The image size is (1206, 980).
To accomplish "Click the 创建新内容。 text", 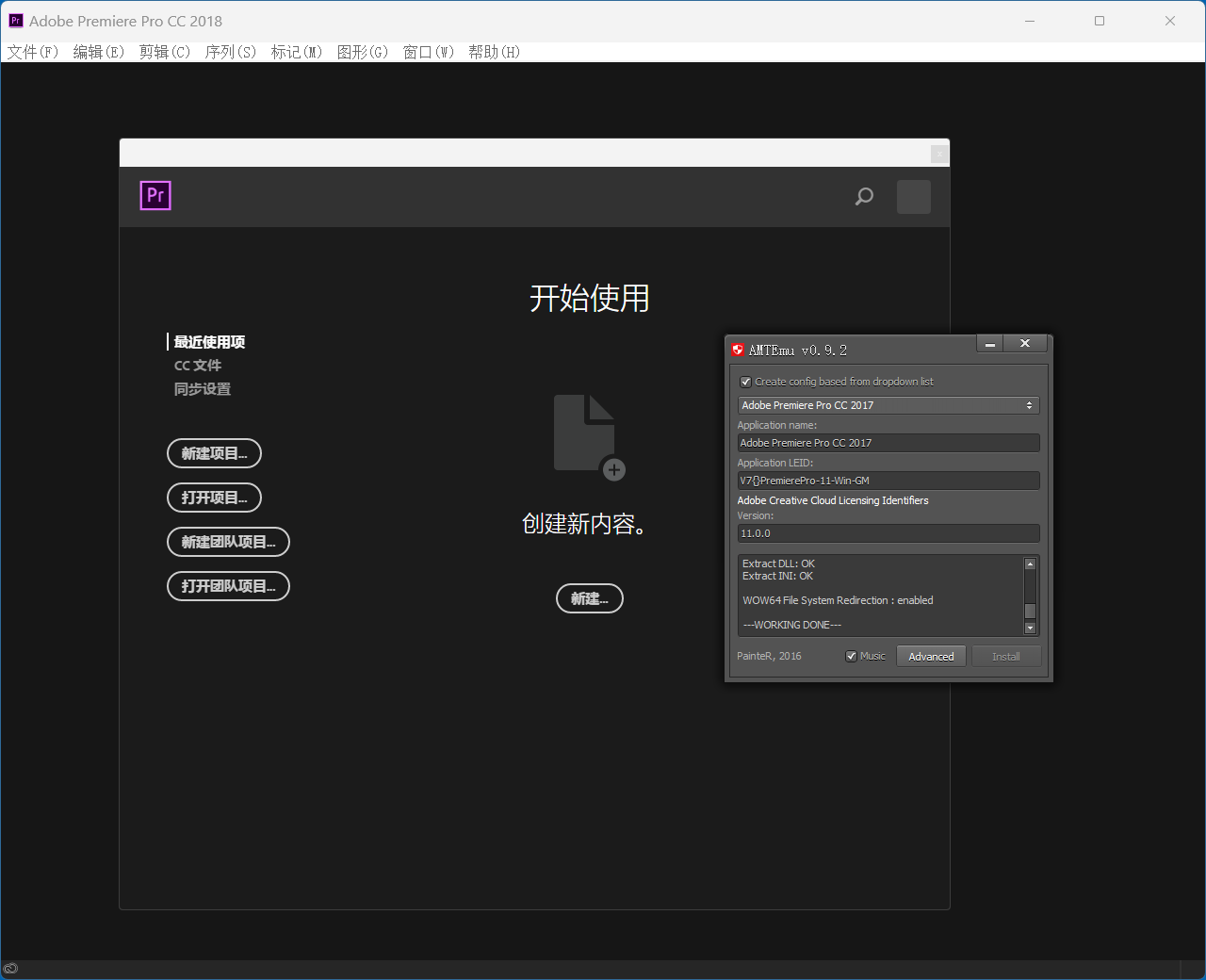I will [585, 524].
